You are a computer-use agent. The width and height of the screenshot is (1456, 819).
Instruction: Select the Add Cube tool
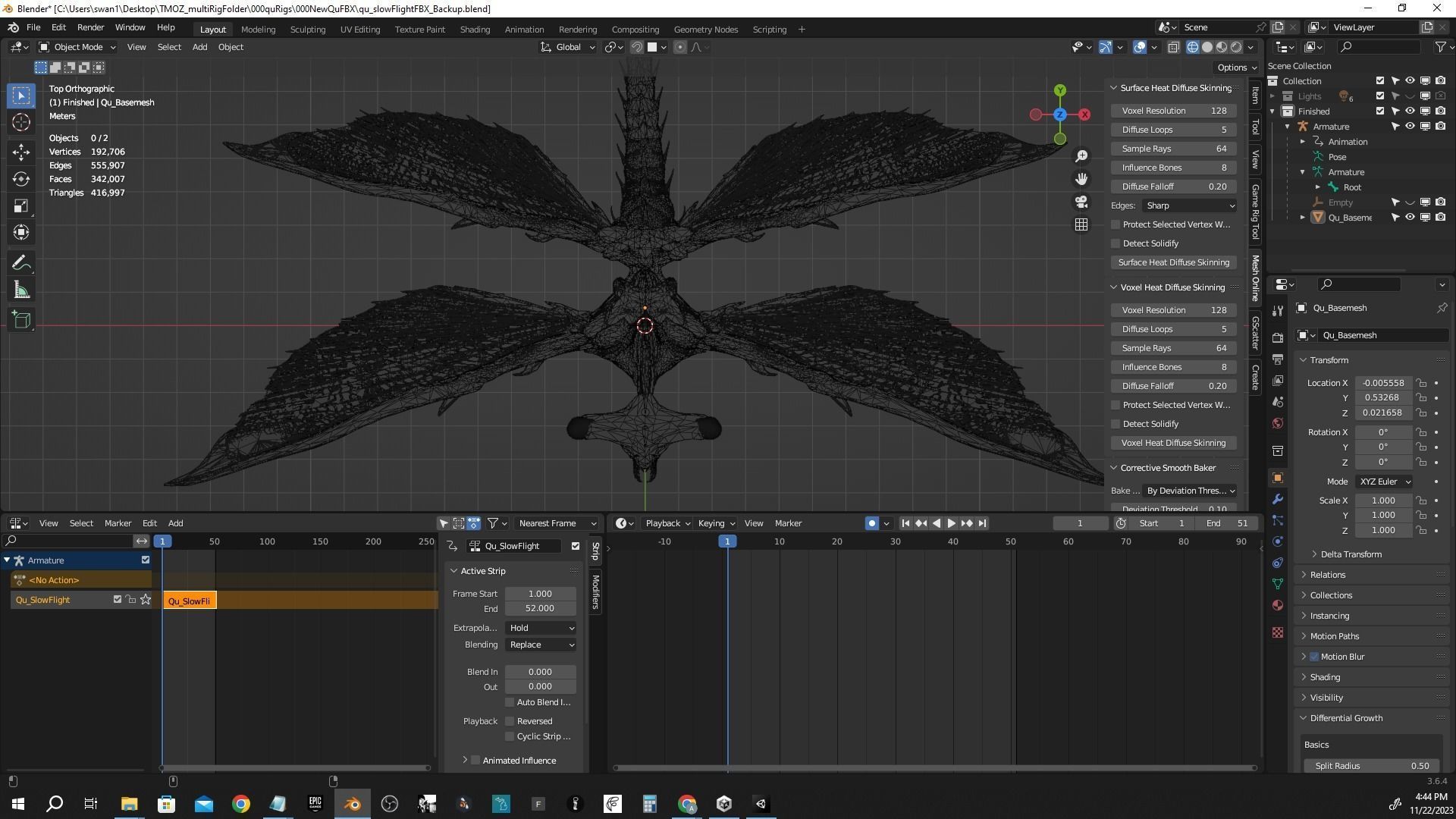[21, 320]
